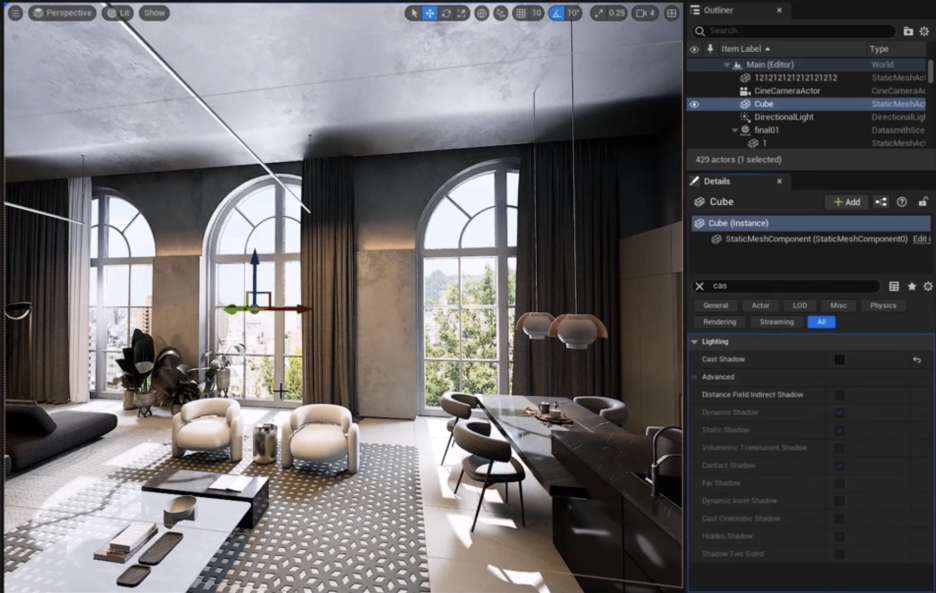Filter Details by General
This screenshot has height=593, width=936.
715,305
